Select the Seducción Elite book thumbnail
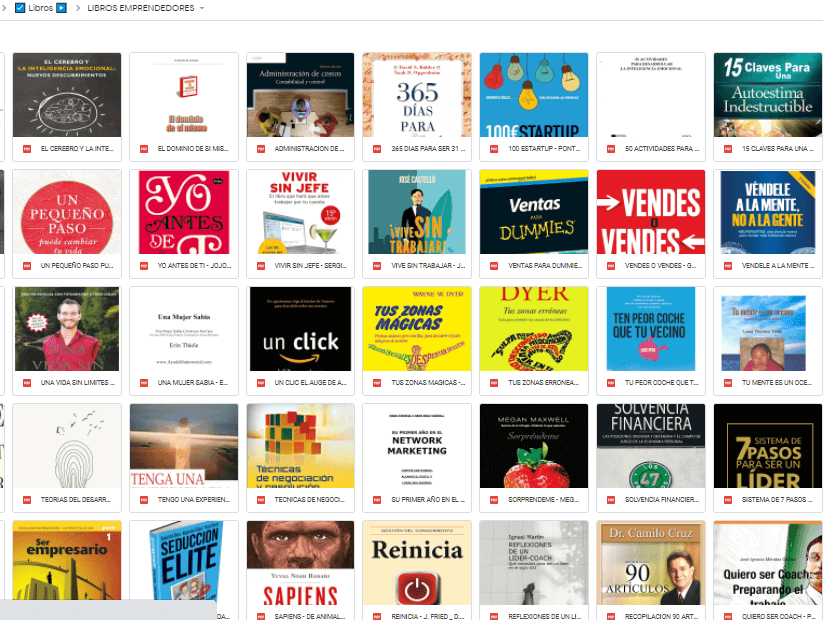 184,560
